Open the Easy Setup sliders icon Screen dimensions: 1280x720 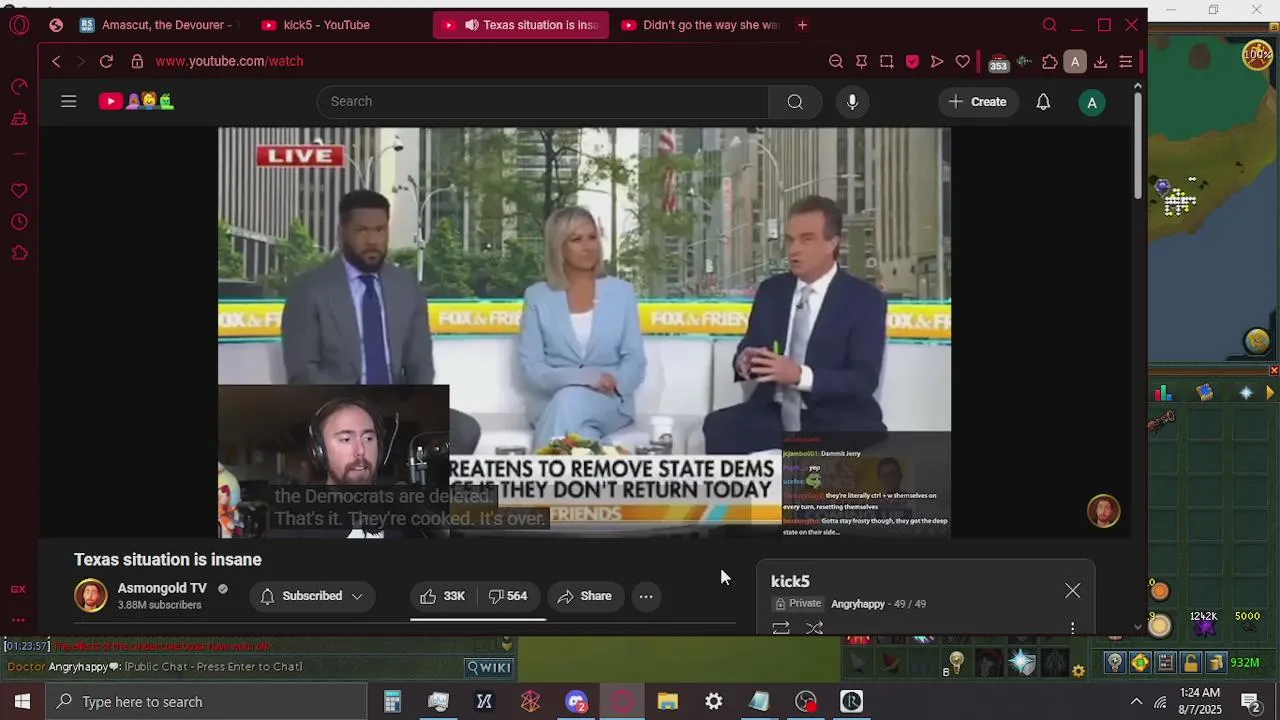coord(1125,61)
